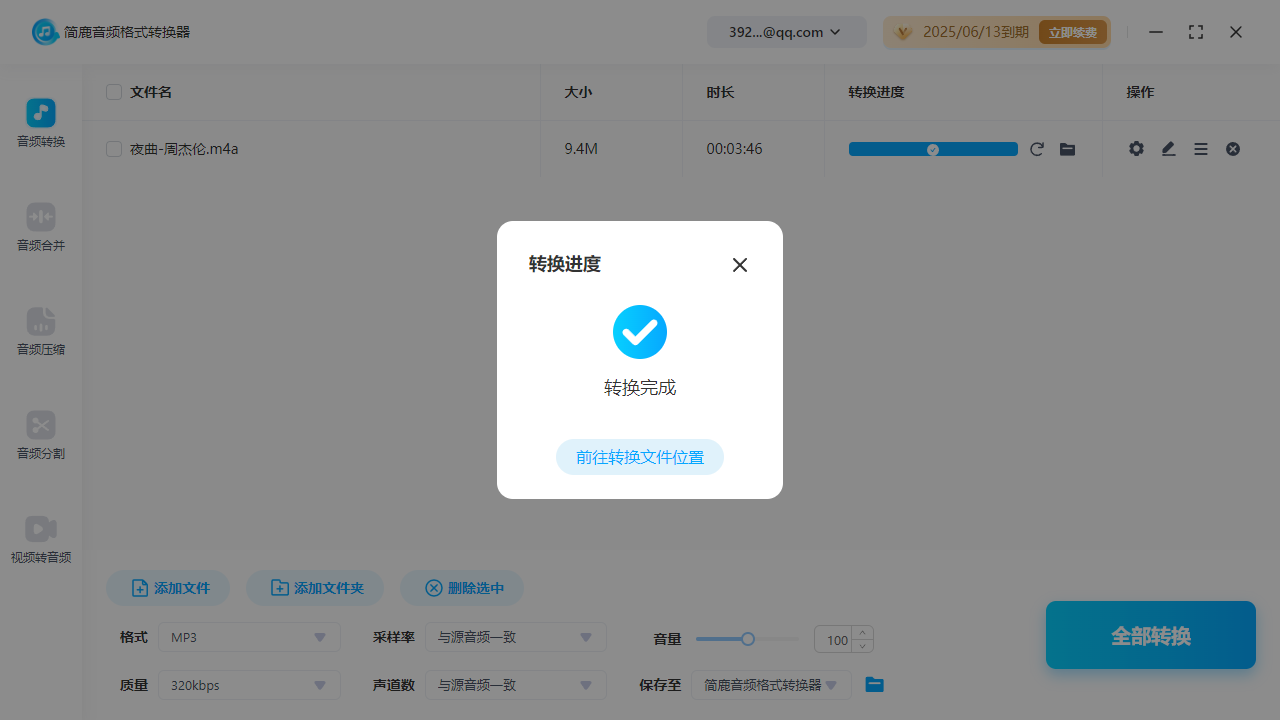This screenshot has height=720, width=1280.
Task: Open the 格式 MP3 dropdown
Action: (x=248, y=637)
